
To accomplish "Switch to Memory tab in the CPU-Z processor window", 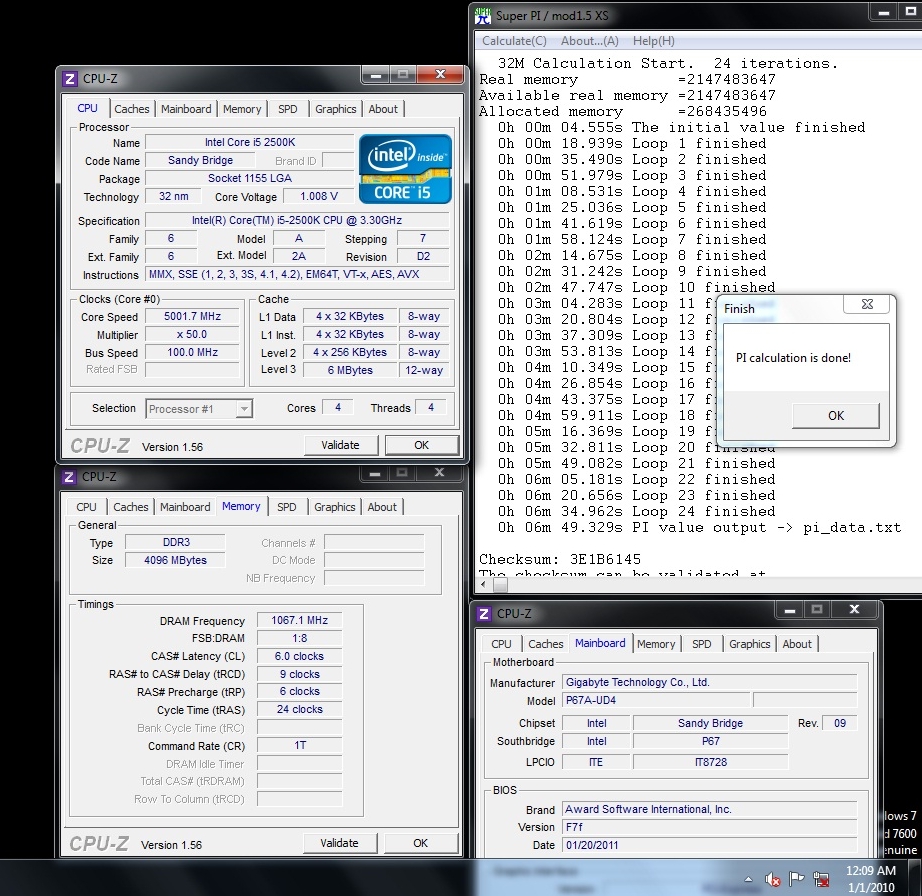I will [x=242, y=109].
